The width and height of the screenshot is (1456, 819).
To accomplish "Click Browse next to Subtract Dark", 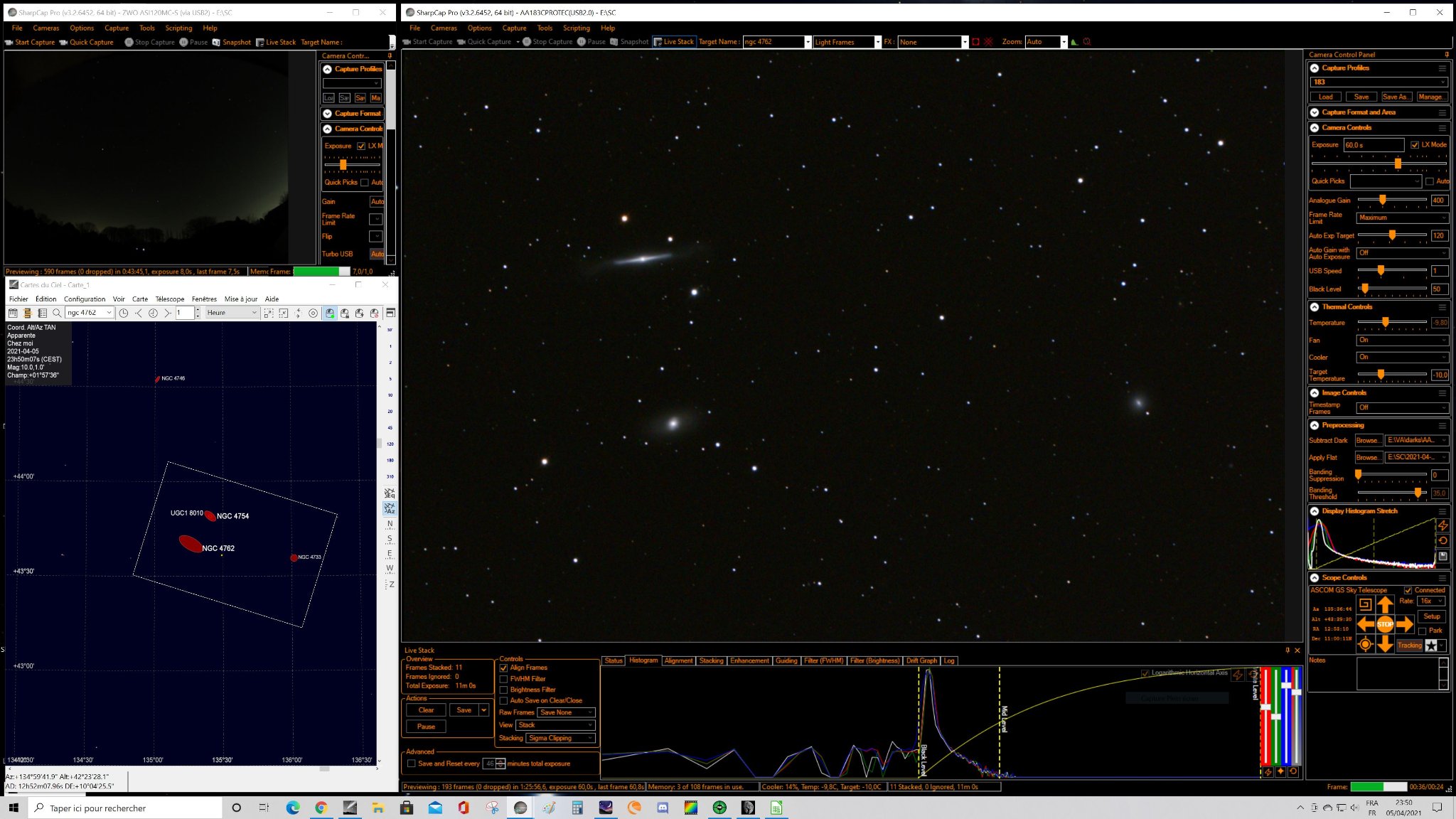I will (x=1368, y=441).
